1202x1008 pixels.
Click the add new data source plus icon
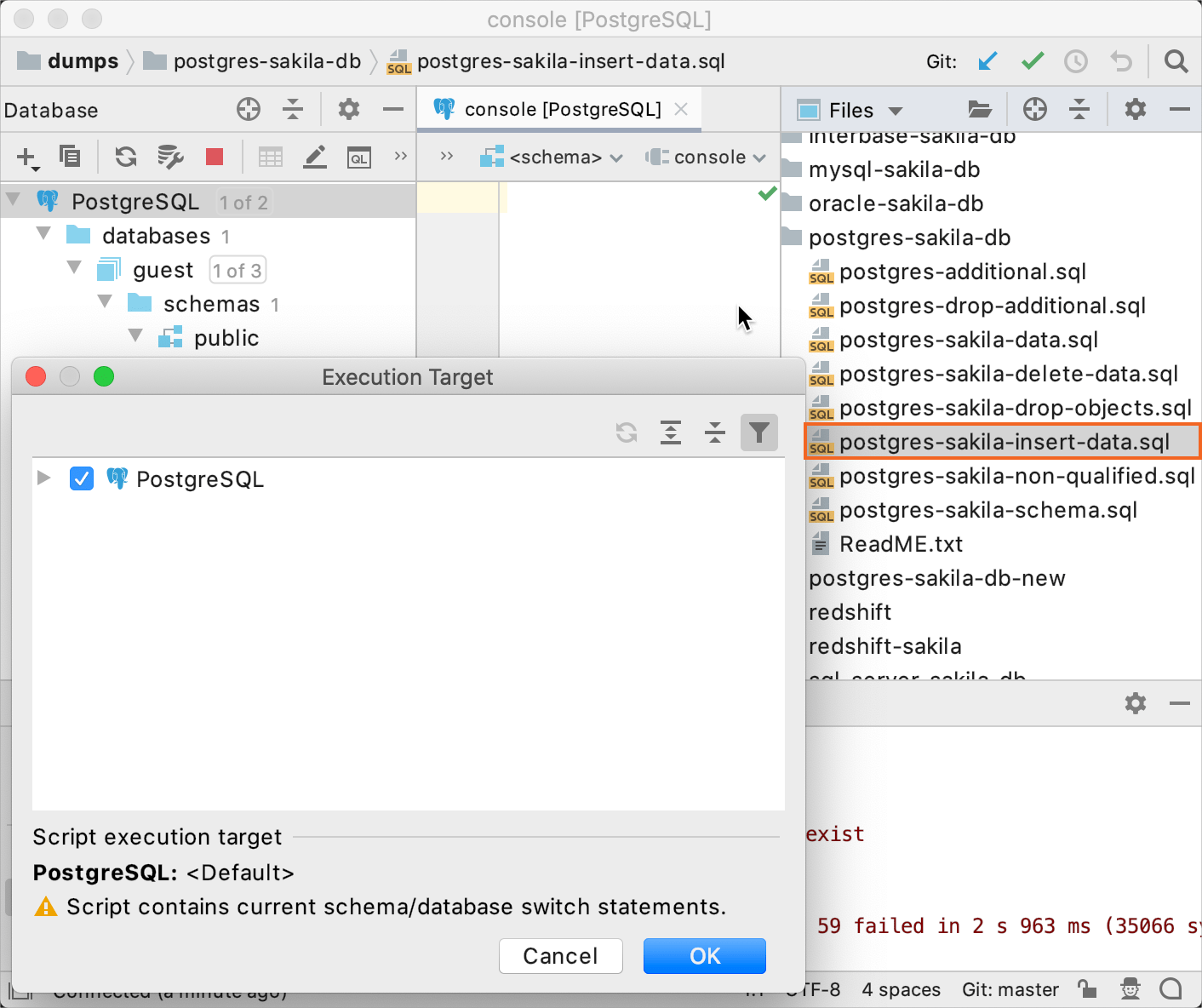(27, 157)
